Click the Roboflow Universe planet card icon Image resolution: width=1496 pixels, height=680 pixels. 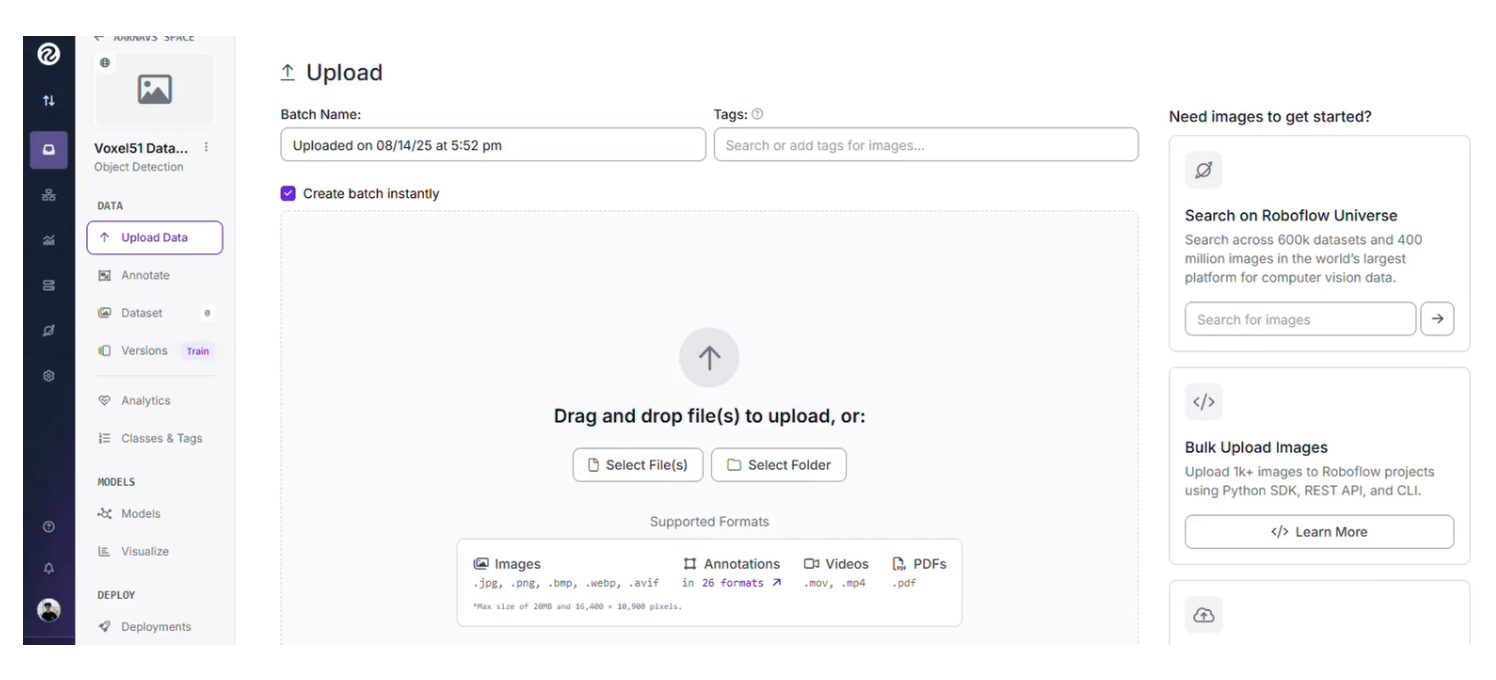click(x=1204, y=170)
